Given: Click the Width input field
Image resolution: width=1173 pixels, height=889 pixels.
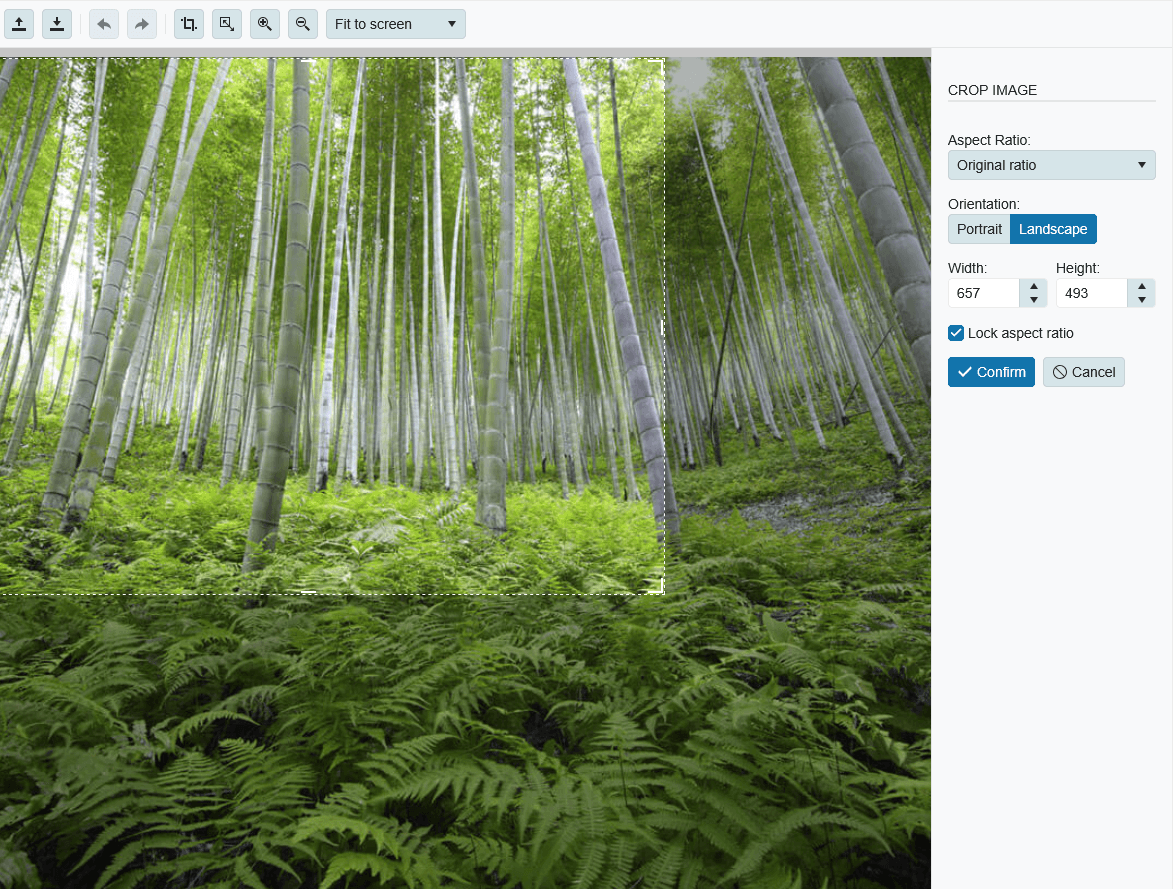Looking at the screenshot, I should click(983, 293).
